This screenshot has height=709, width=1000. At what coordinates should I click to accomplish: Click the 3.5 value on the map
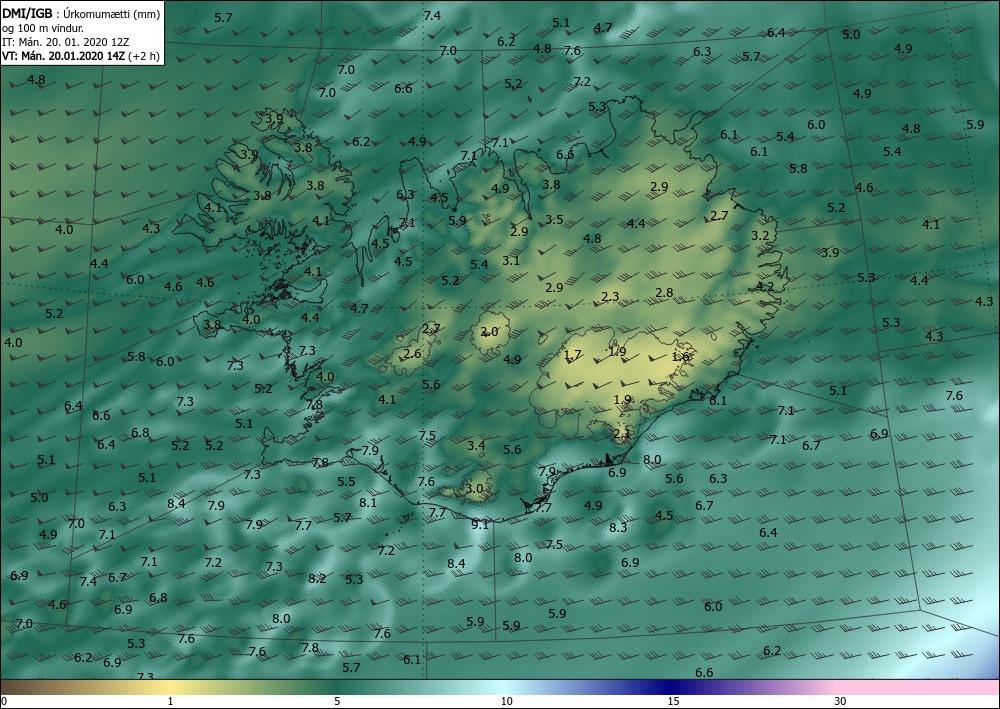tap(554, 219)
